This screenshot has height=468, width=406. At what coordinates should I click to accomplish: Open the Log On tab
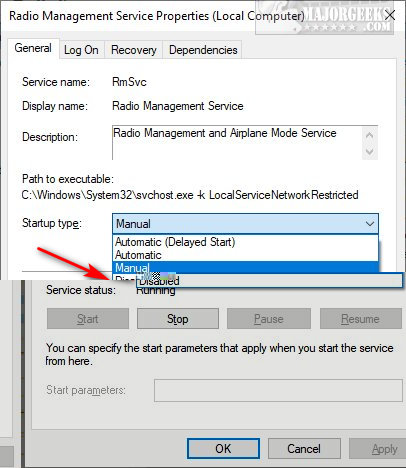(x=81, y=50)
